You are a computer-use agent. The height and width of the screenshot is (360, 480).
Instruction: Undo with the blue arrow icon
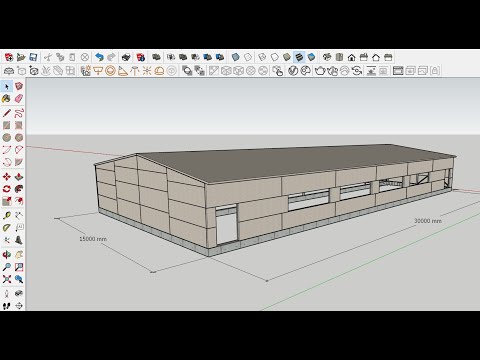point(99,57)
